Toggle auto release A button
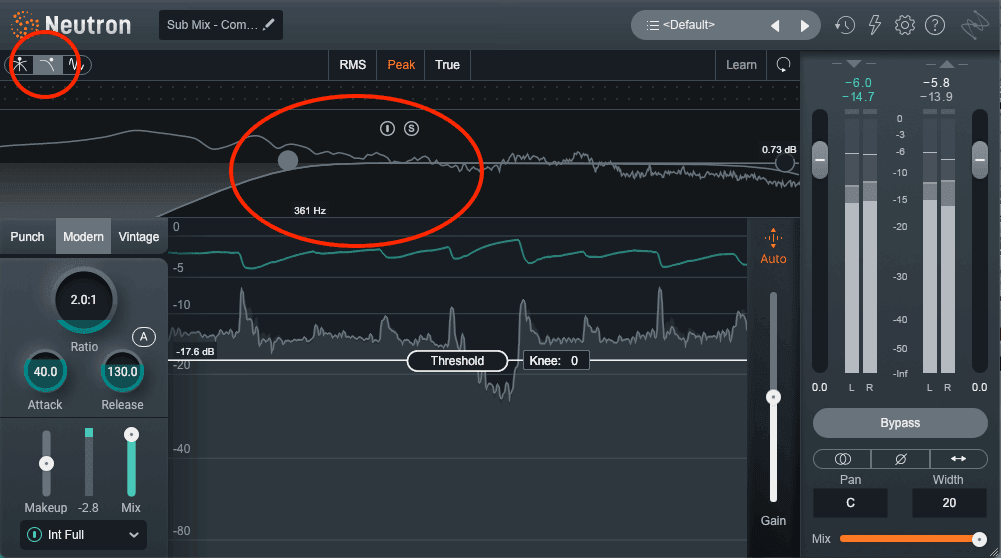Image resolution: width=1001 pixels, height=558 pixels. 144,336
